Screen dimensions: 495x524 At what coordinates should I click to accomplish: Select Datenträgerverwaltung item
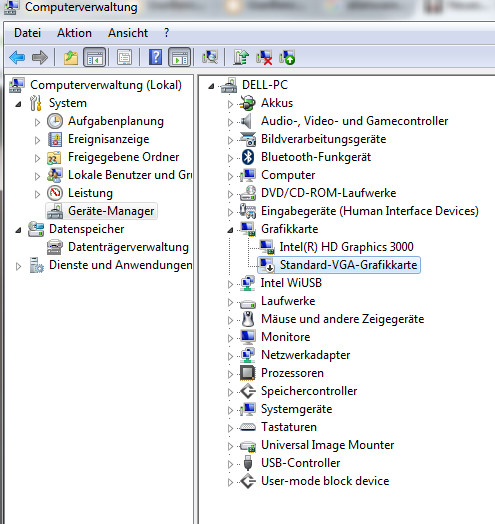(128, 247)
